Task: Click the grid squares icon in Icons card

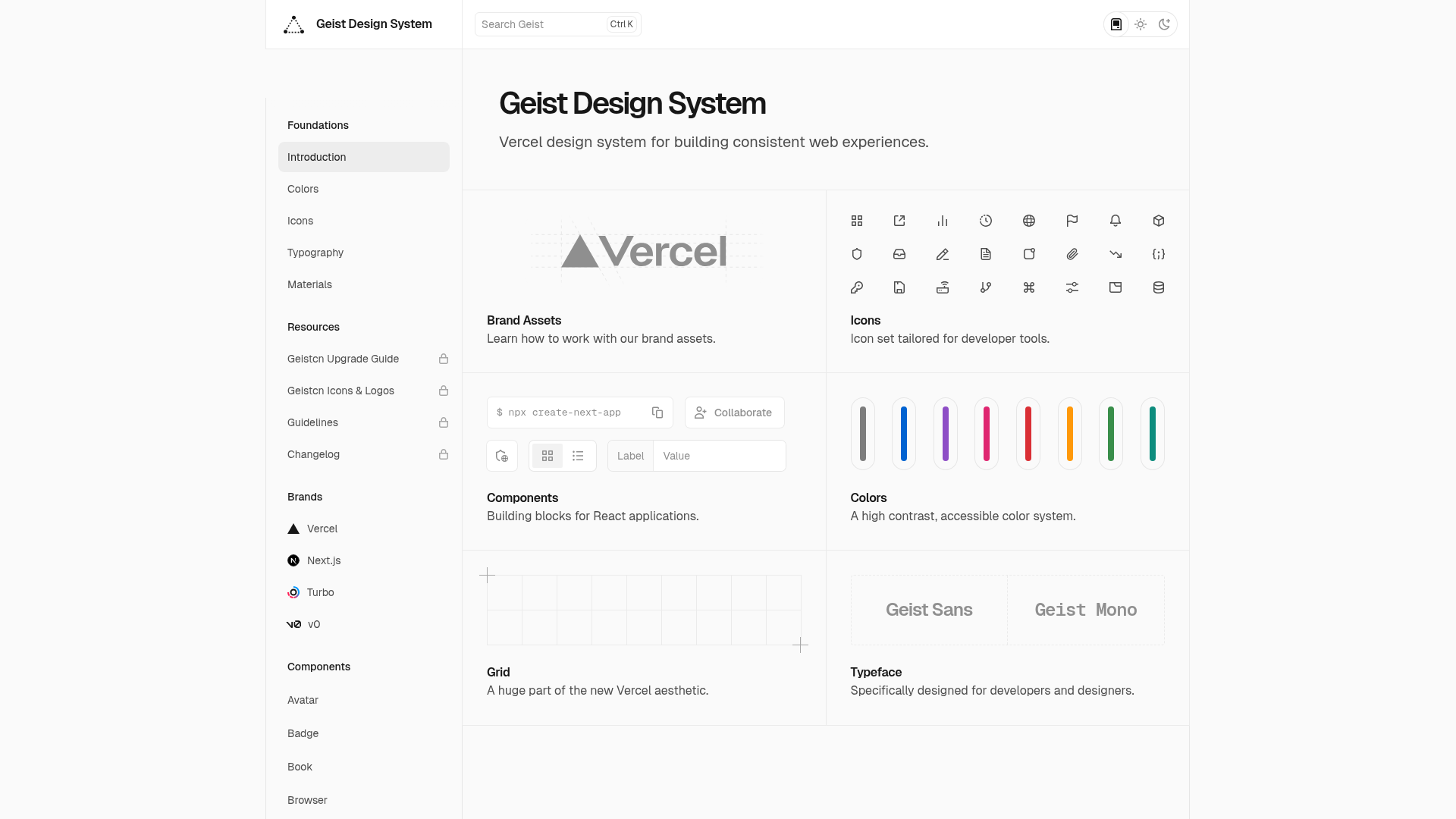Action: (x=857, y=221)
